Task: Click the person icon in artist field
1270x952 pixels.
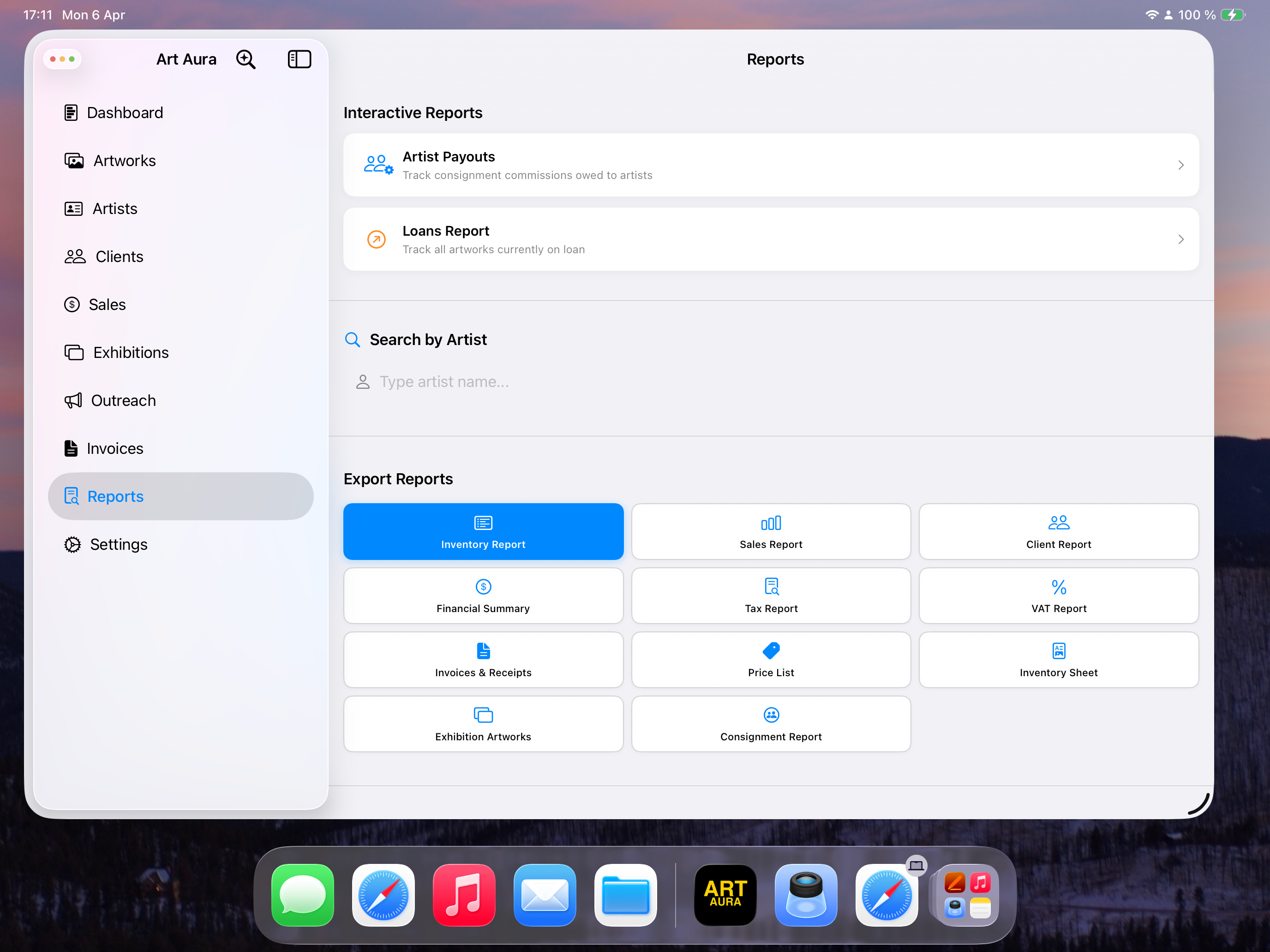Action: coord(363,381)
